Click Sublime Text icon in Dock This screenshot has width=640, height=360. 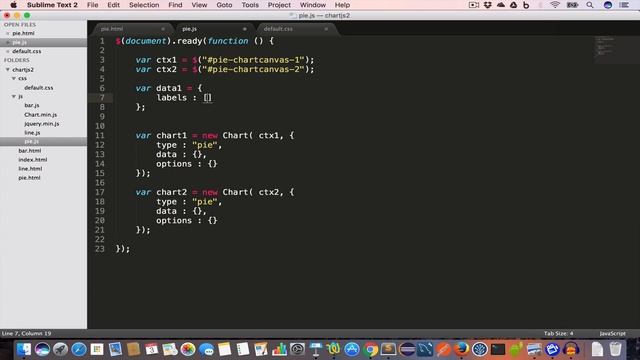tap(388, 349)
